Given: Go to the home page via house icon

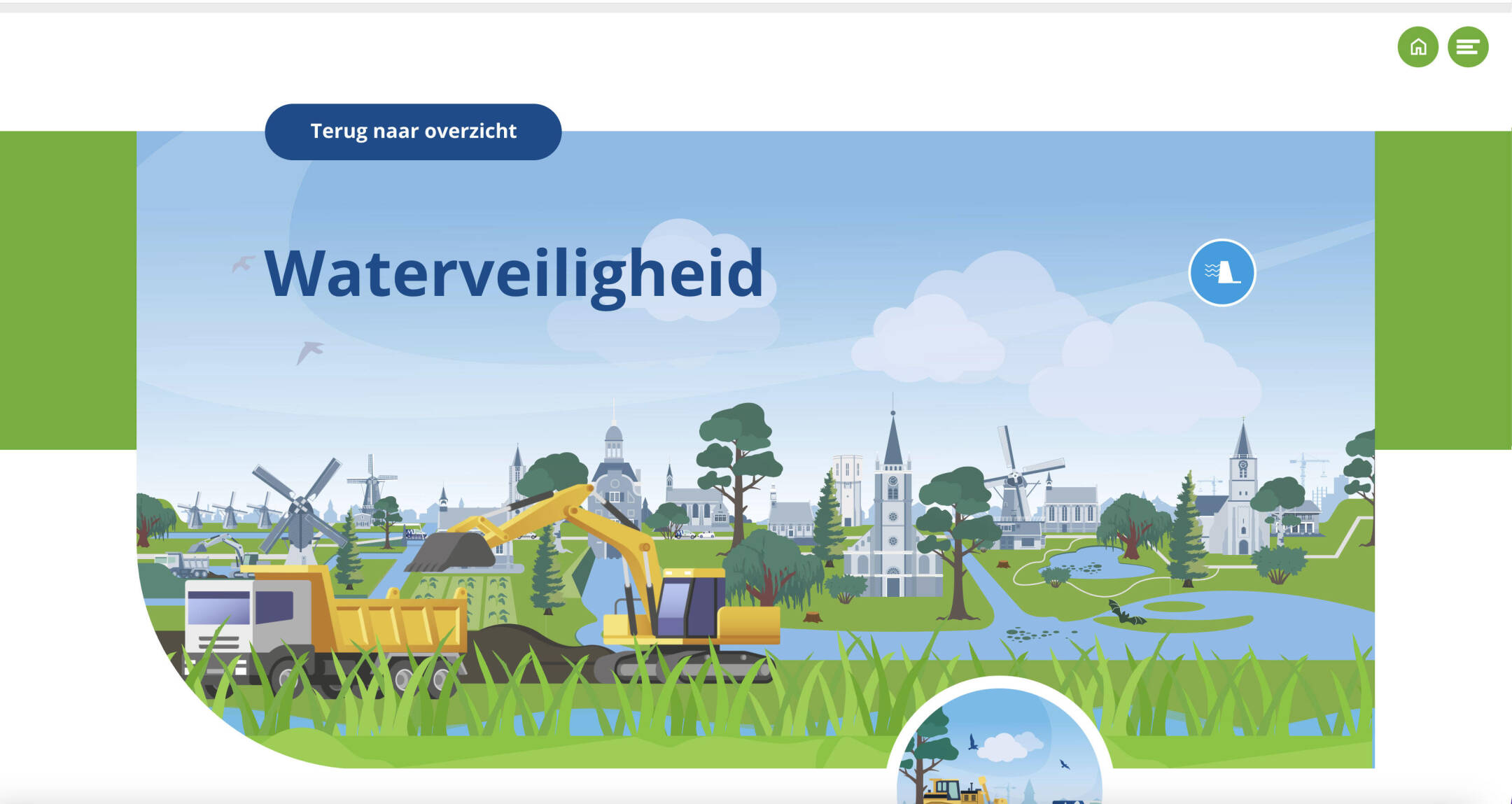Looking at the screenshot, I should (1417, 47).
